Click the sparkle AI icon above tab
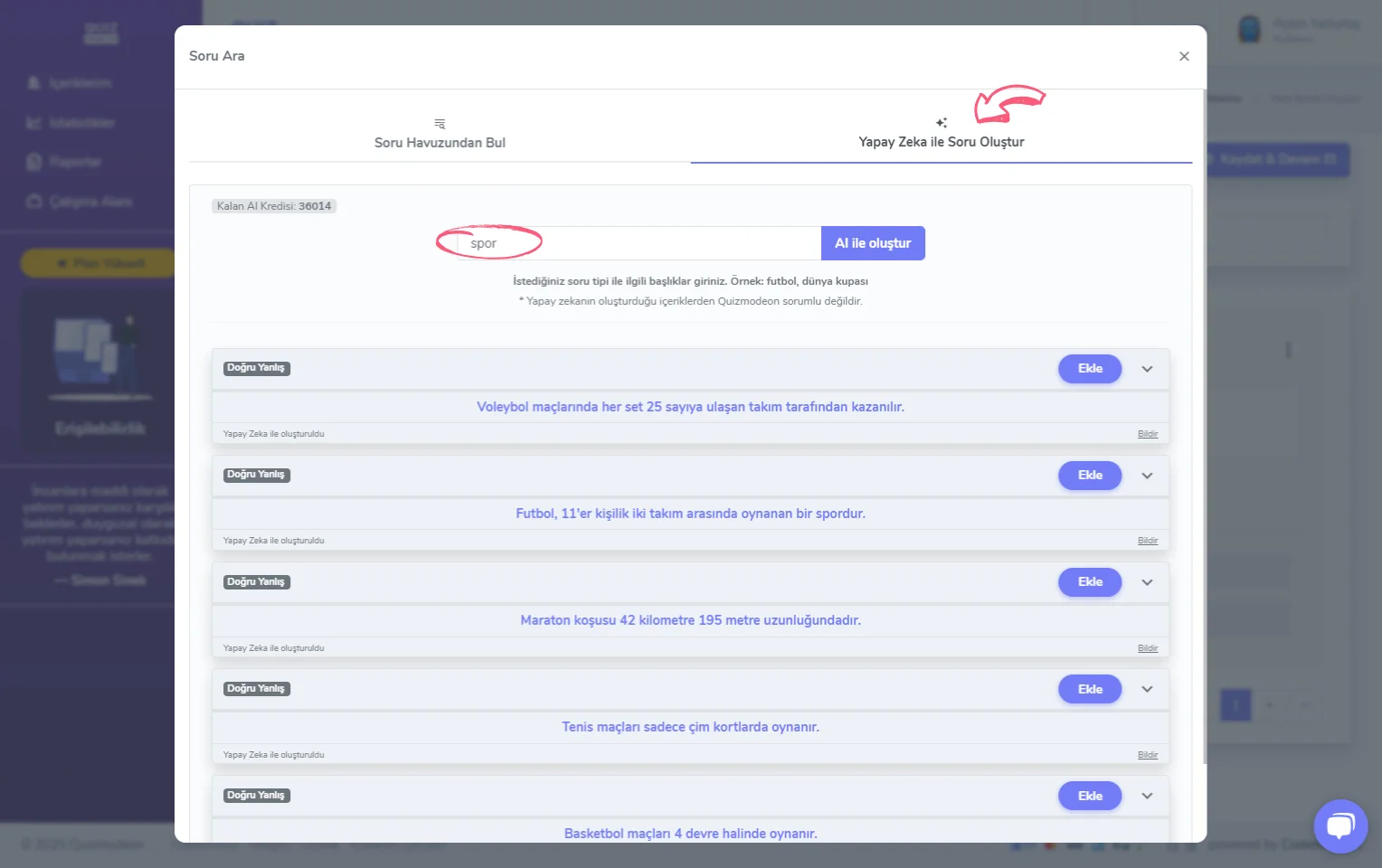Screen dimensions: 1382x868 tap(942, 123)
